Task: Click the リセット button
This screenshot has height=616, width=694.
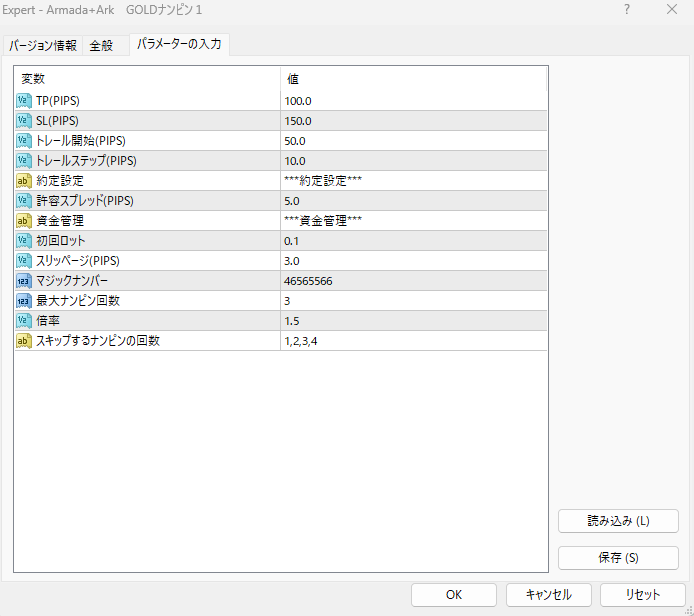Action: click(643, 594)
